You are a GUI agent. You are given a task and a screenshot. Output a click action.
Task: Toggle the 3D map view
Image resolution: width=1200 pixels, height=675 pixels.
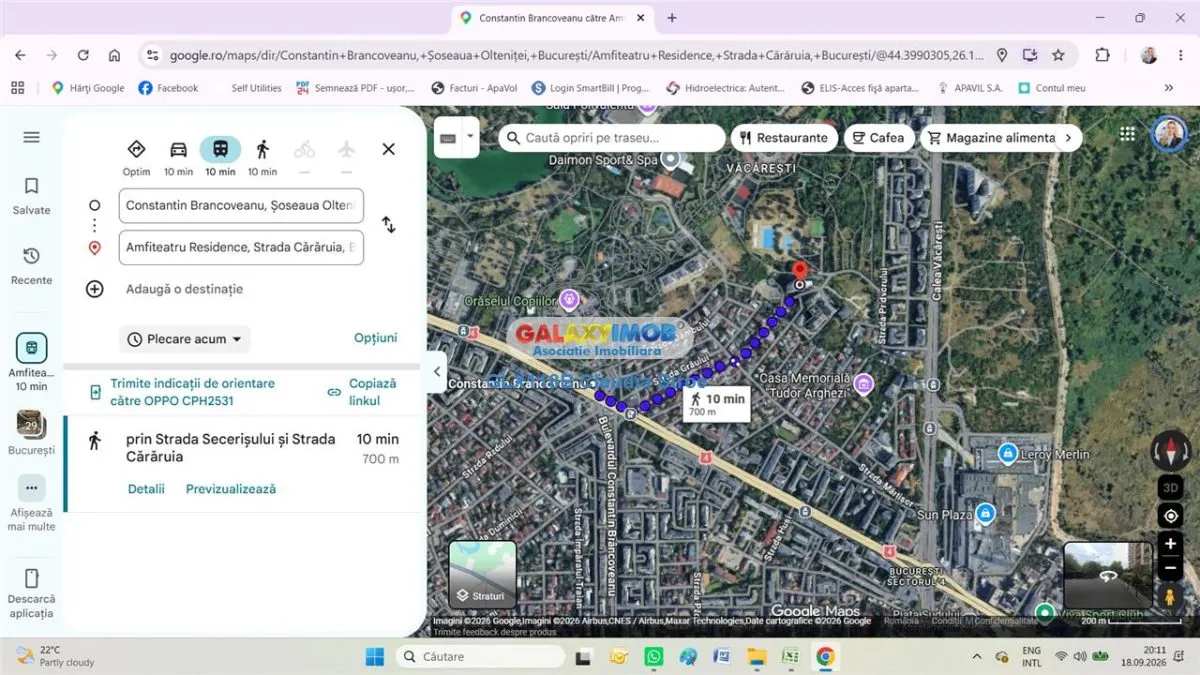pos(1170,487)
